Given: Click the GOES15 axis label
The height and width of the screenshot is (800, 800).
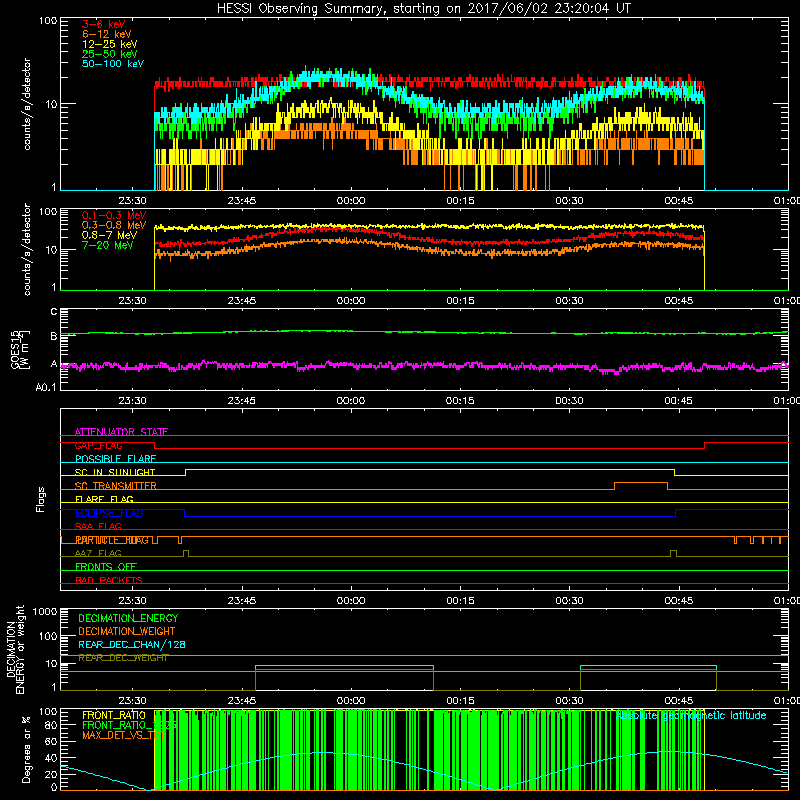Looking at the screenshot, I should [16, 349].
